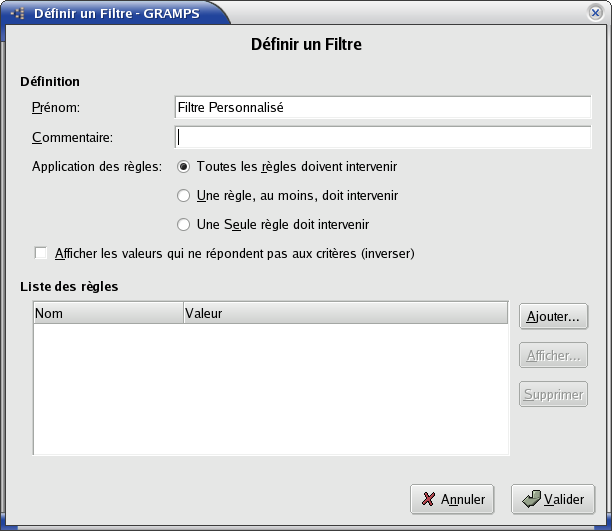Cancel with the Annuler button
612x531 pixels.
pyautogui.click(x=453, y=499)
